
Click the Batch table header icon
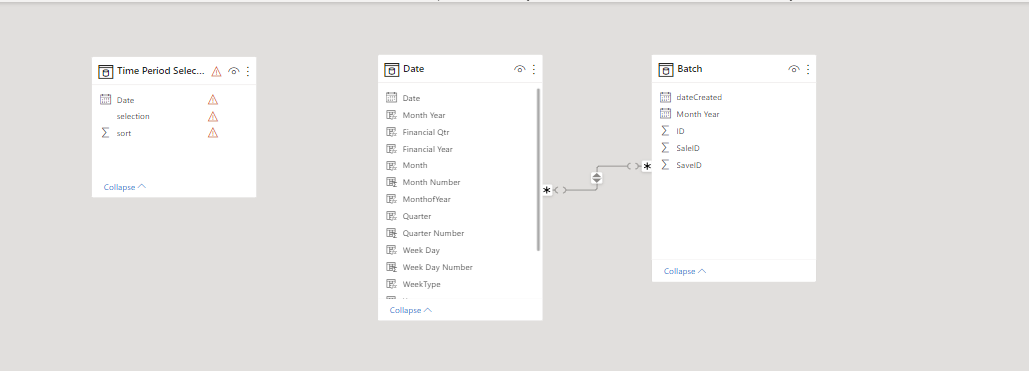665,70
